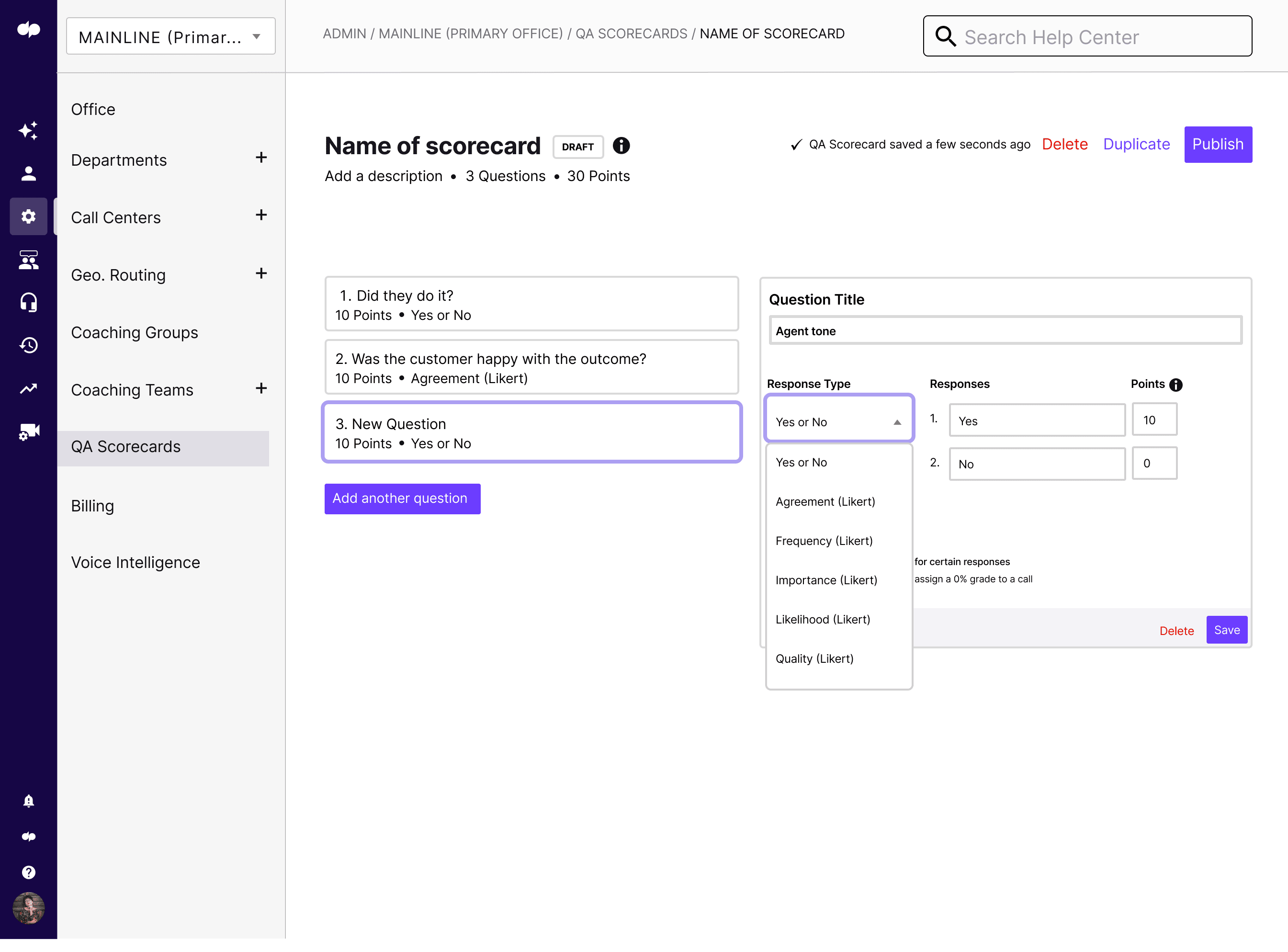Open the analytics trending chart icon

pos(28,388)
